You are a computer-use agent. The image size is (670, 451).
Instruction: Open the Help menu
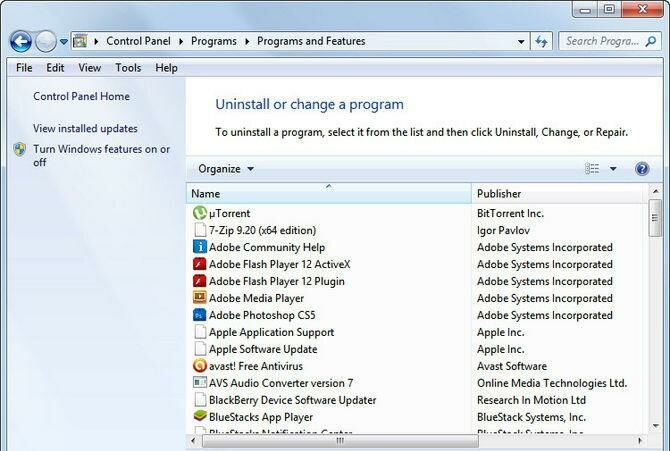point(166,68)
